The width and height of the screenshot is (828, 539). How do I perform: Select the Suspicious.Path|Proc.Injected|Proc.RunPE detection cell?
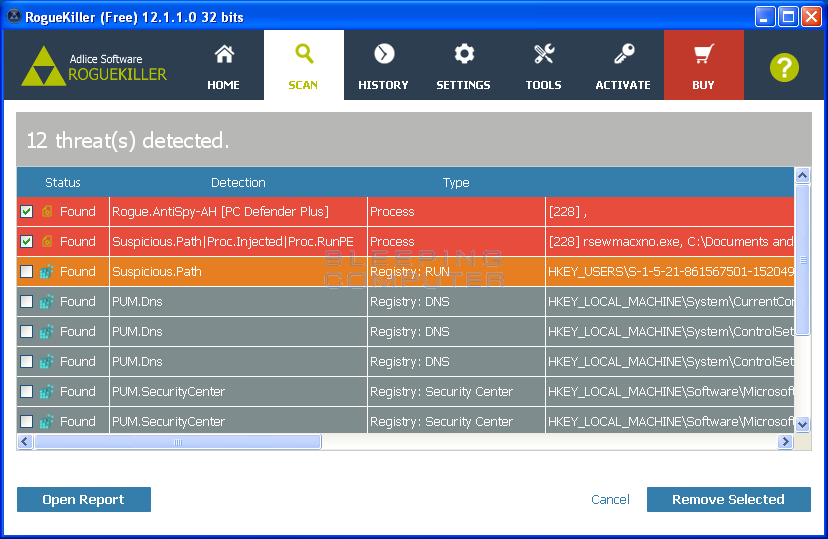[238, 242]
